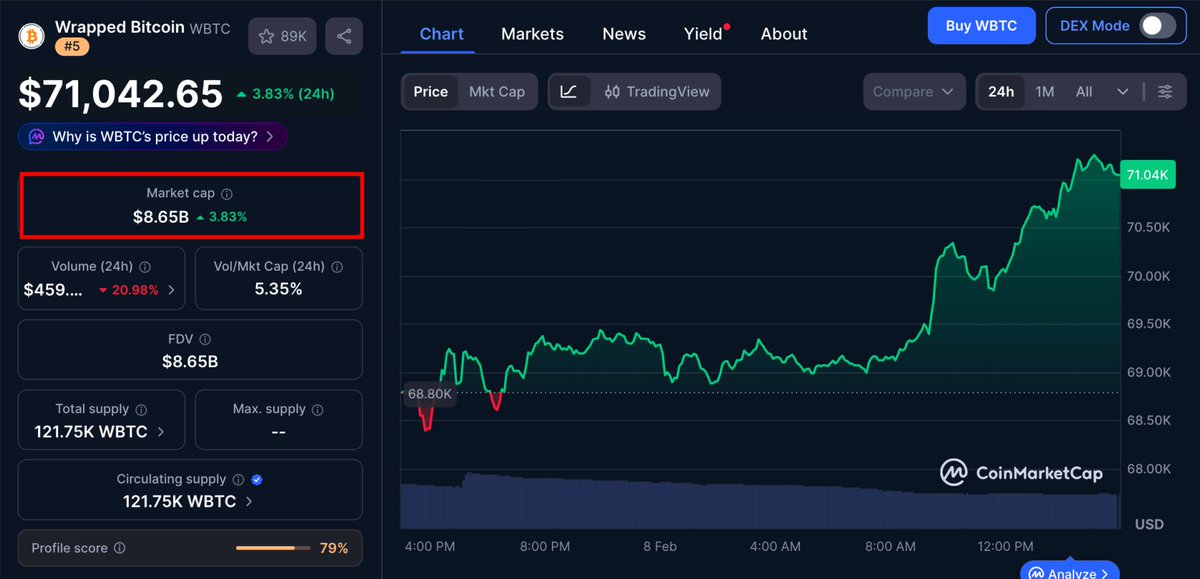This screenshot has width=1200, height=579.
Task: Select the line chart icon
Action: [x=569, y=92]
